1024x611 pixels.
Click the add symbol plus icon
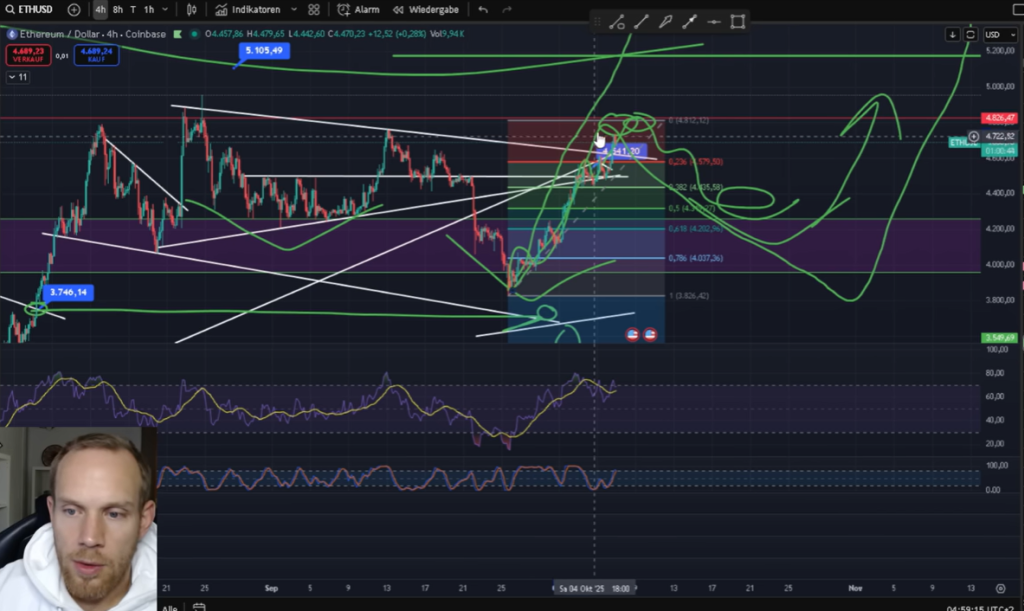pos(74,9)
